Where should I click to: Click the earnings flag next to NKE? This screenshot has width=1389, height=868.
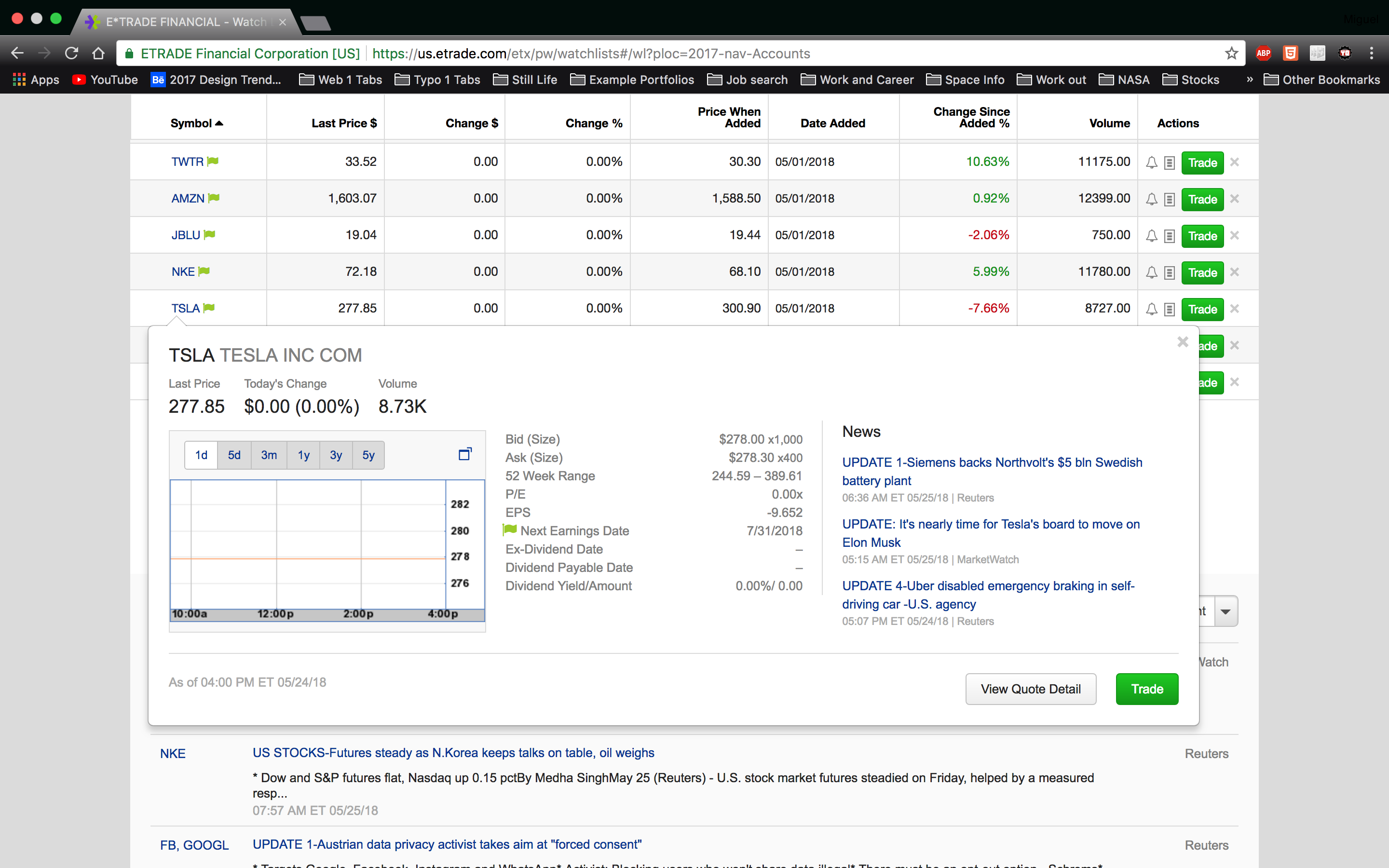point(204,271)
